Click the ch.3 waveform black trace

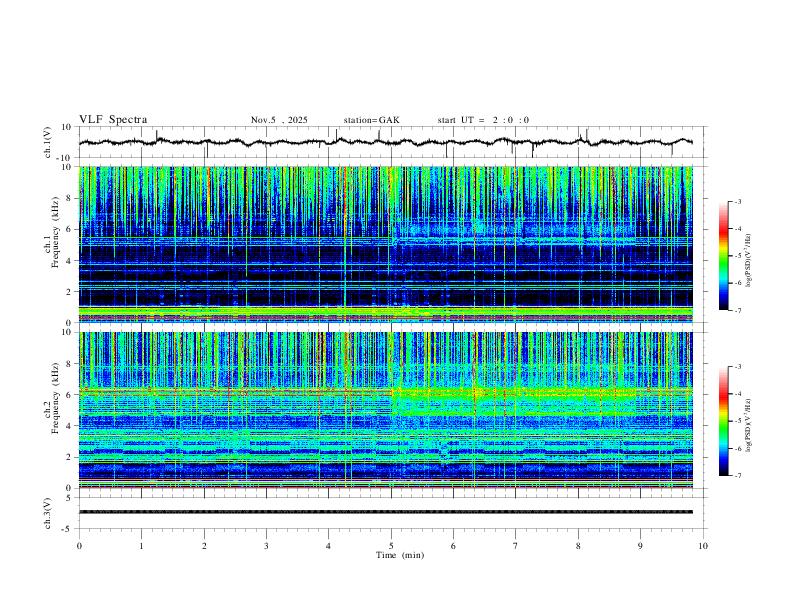(x=386, y=512)
